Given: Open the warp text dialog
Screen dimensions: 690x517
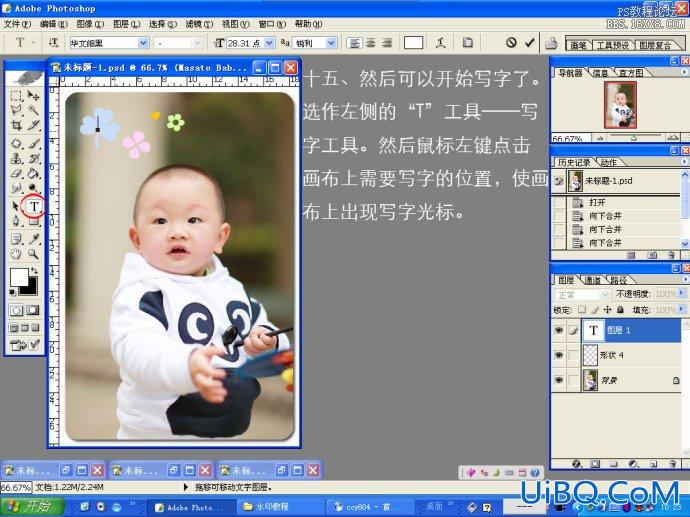Looking at the screenshot, I should pos(440,43).
